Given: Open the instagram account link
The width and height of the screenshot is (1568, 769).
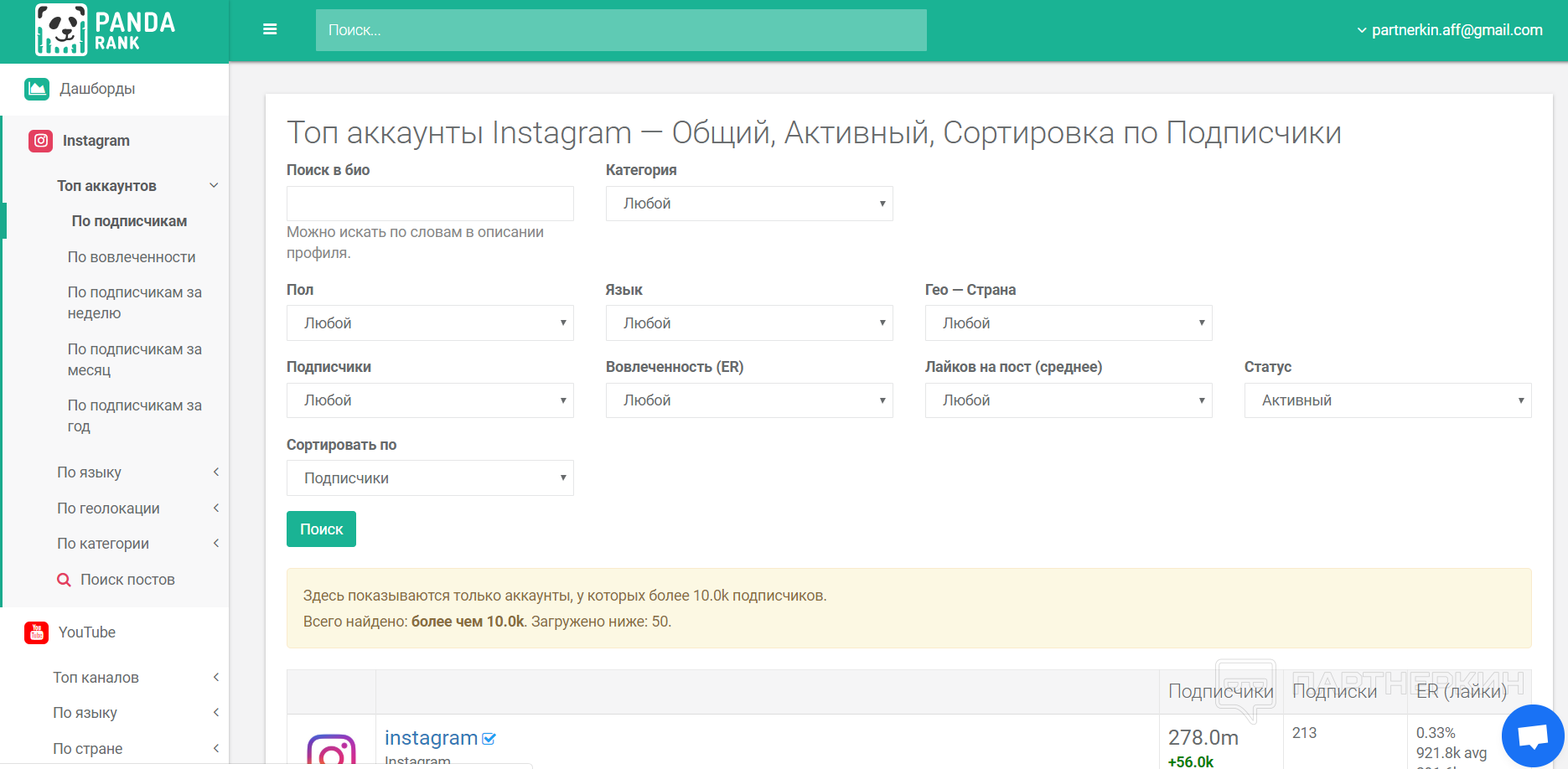Looking at the screenshot, I should [x=431, y=738].
